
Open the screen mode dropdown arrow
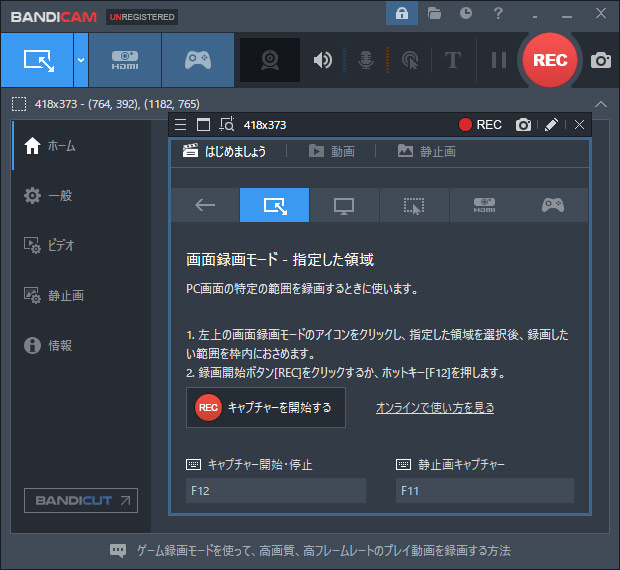[x=81, y=60]
